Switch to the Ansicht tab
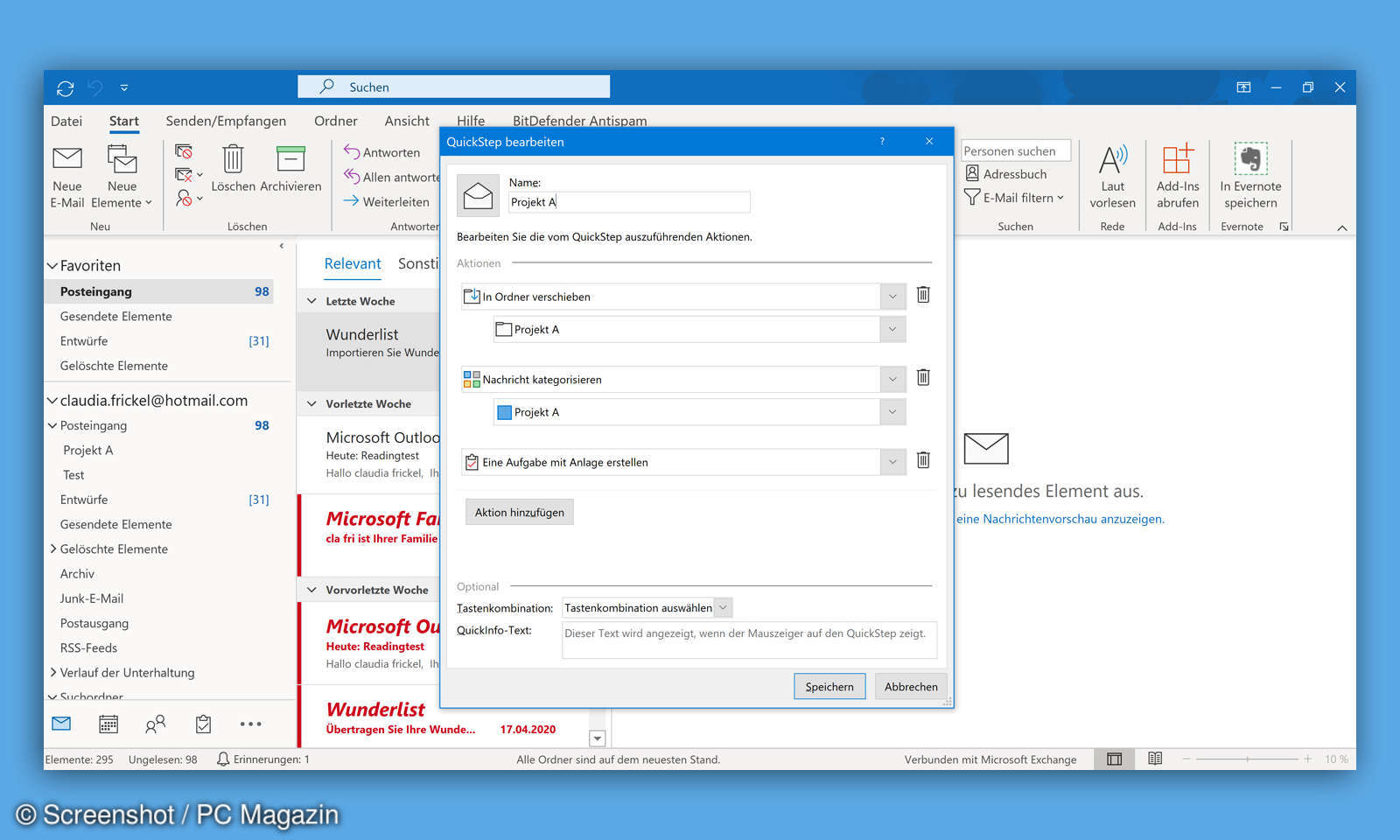1400x840 pixels. (407, 122)
